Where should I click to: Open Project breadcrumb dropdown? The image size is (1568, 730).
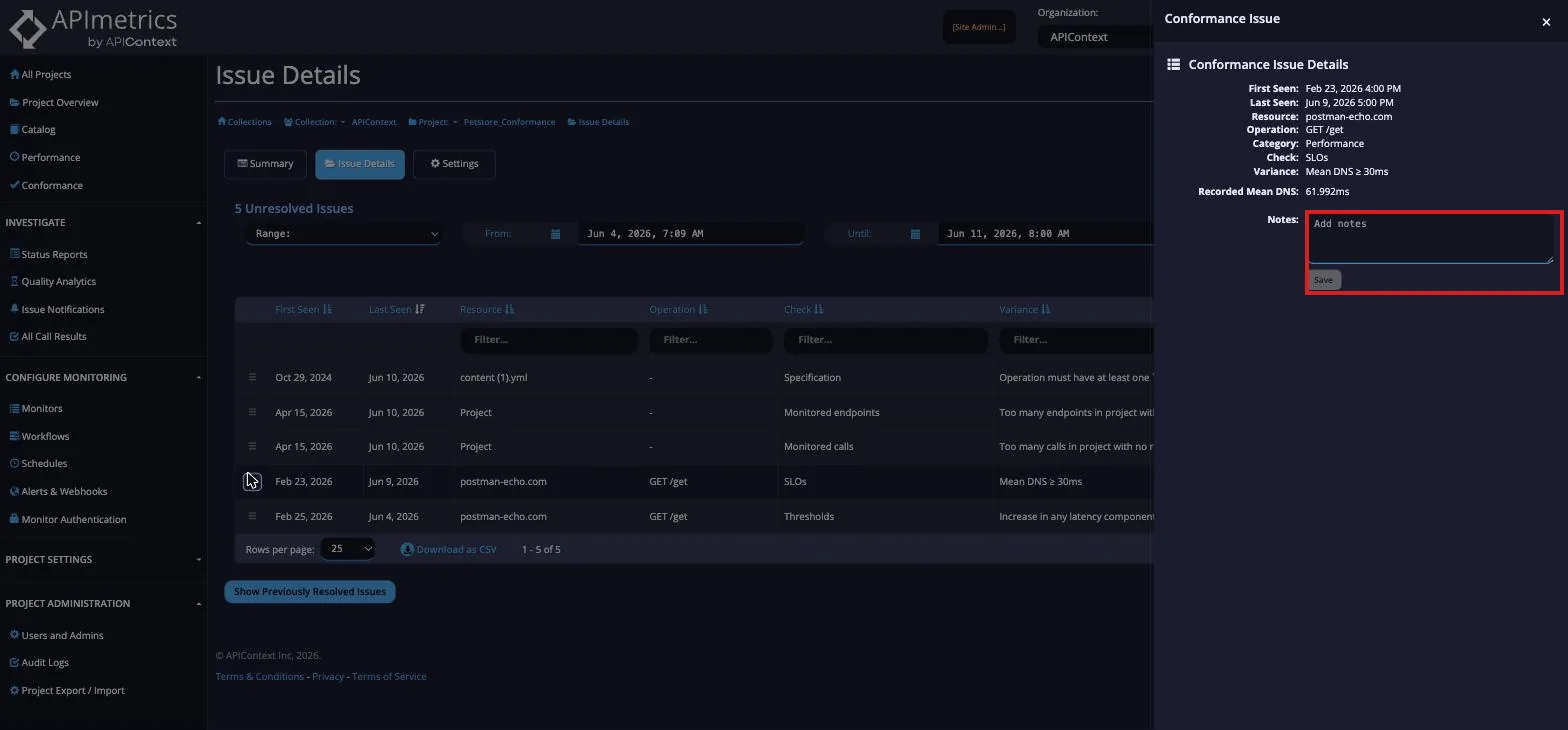[433, 122]
